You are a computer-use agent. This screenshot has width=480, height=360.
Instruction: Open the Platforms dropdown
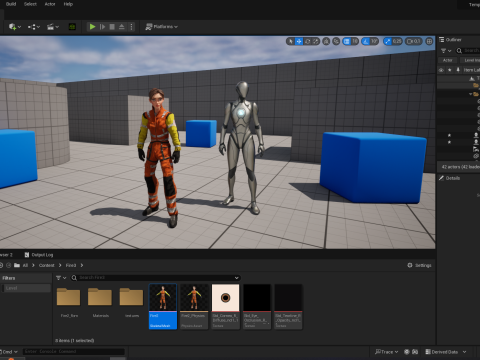162,27
